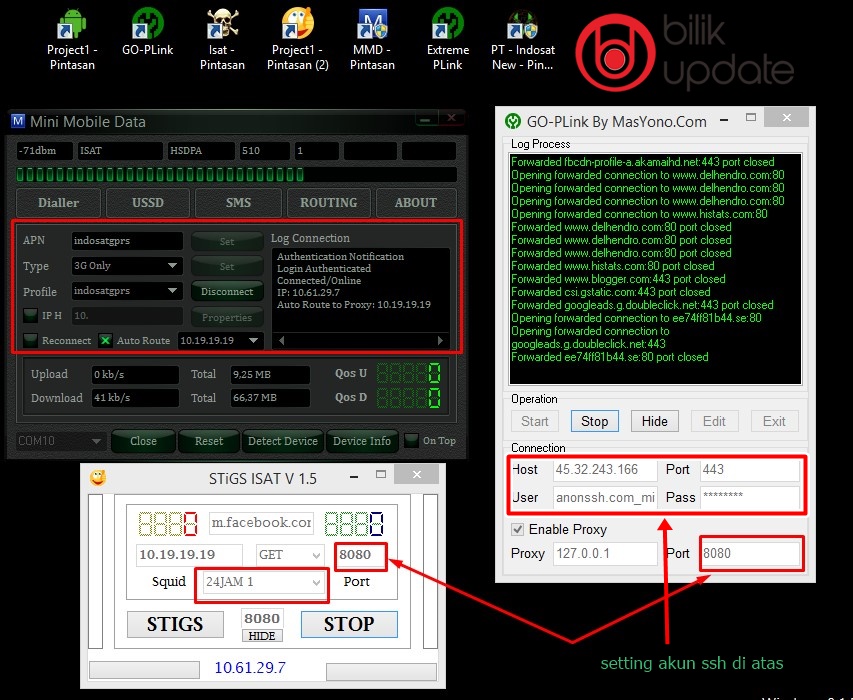Click 8080 field above HIDE

point(262,618)
